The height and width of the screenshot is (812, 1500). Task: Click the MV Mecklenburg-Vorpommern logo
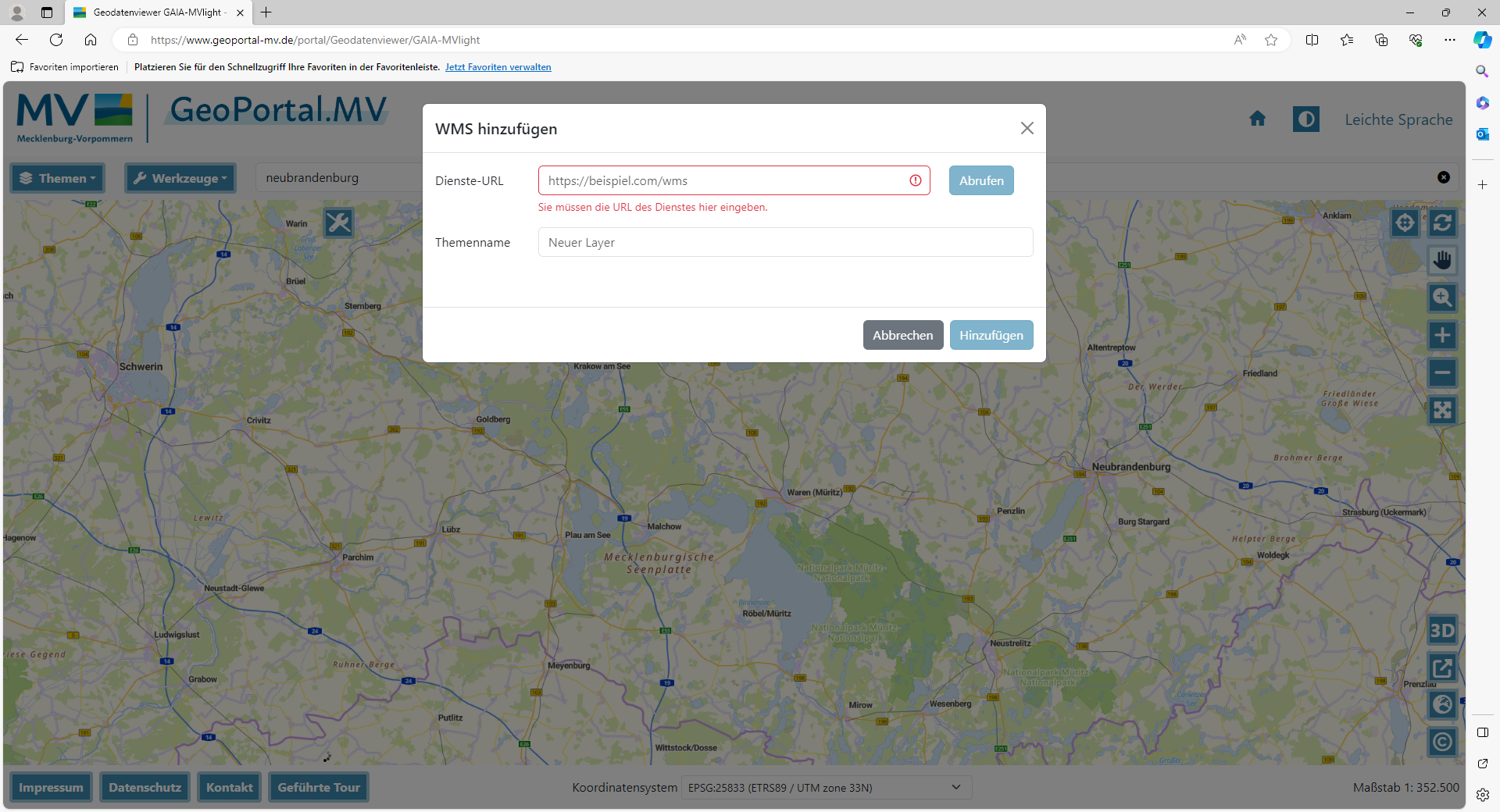pos(75,118)
